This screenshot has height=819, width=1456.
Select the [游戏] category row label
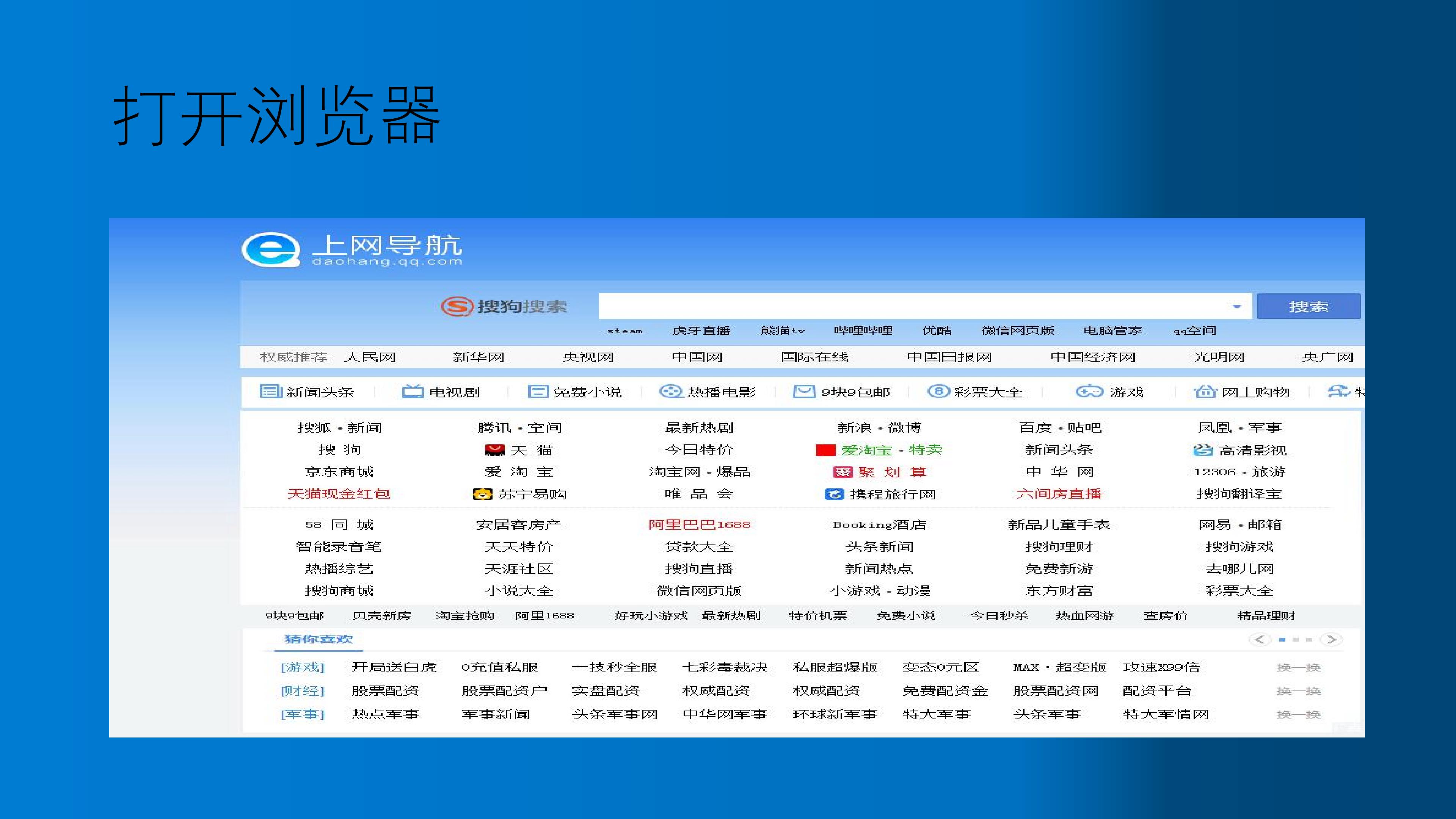[x=303, y=667]
